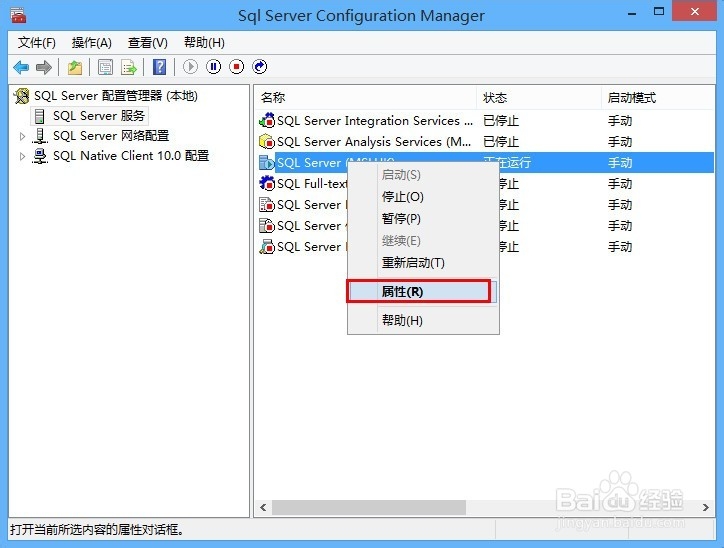This screenshot has width=724, height=548.
Task: Click the scrollbar right arrow
Action: click(x=706, y=507)
